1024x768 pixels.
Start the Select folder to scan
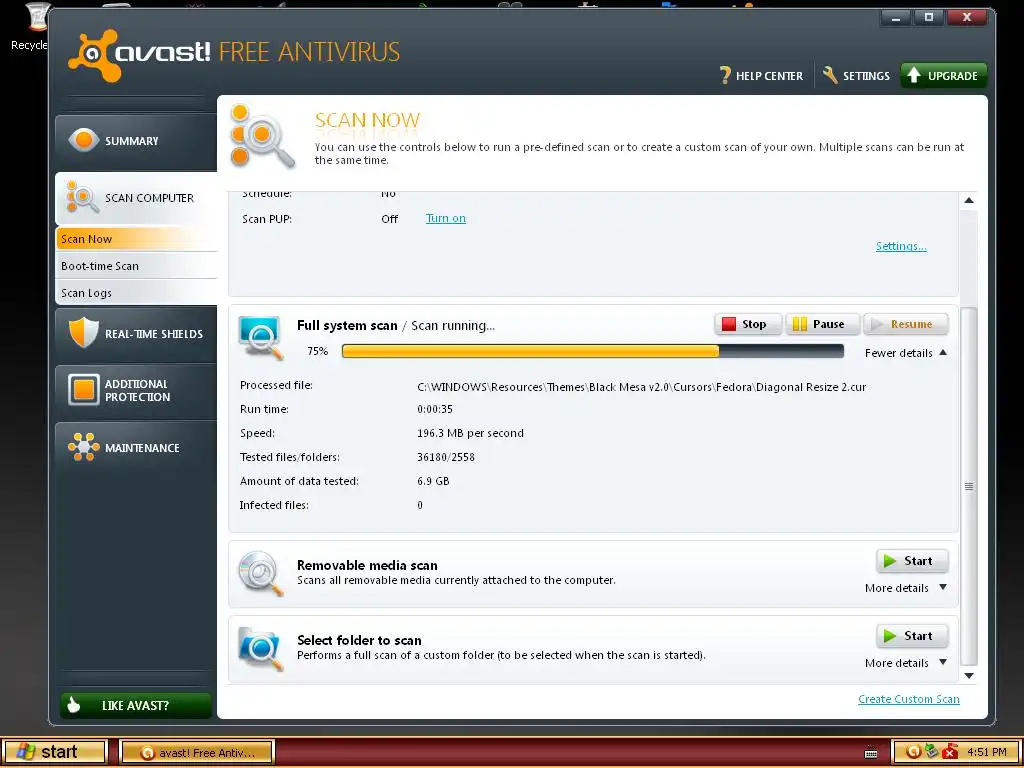tap(912, 636)
